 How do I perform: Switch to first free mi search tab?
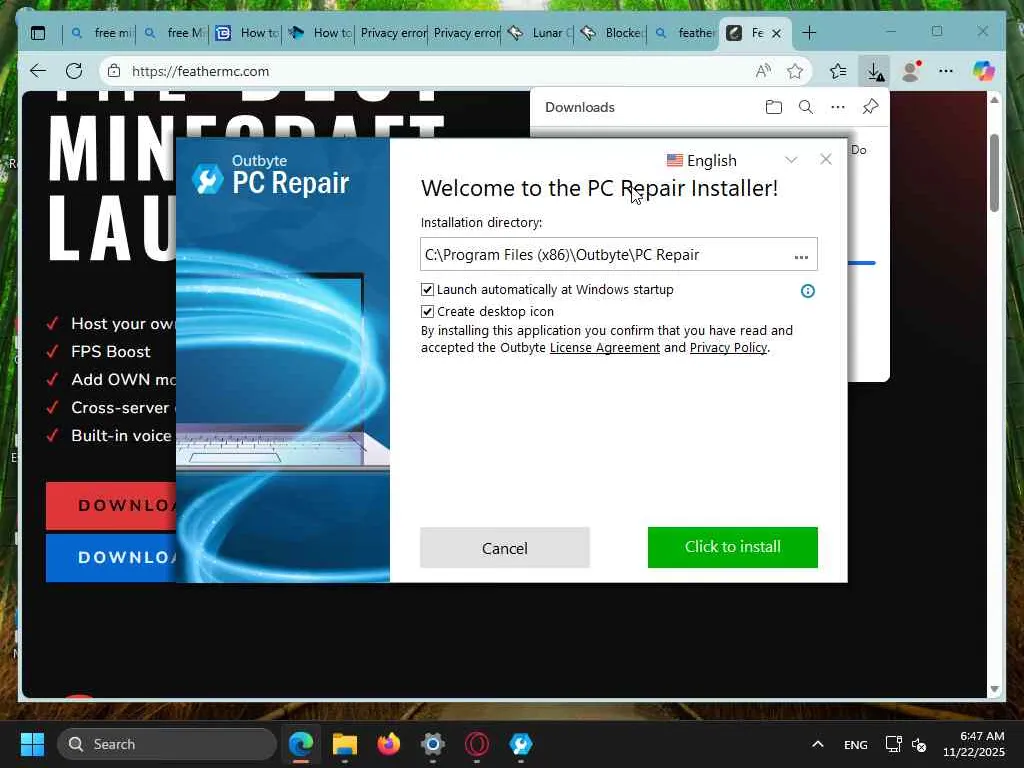pyautogui.click(x=100, y=33)
